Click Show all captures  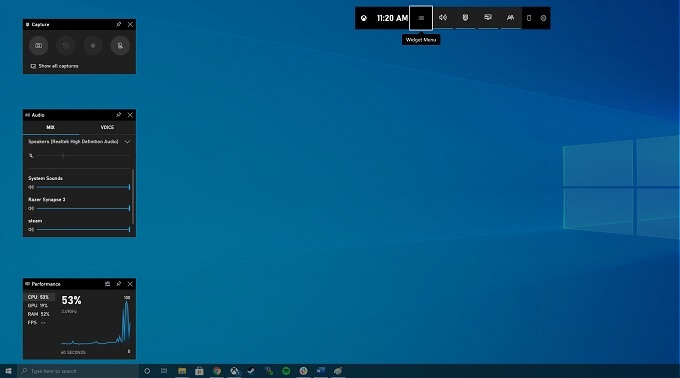pos(54,66)
